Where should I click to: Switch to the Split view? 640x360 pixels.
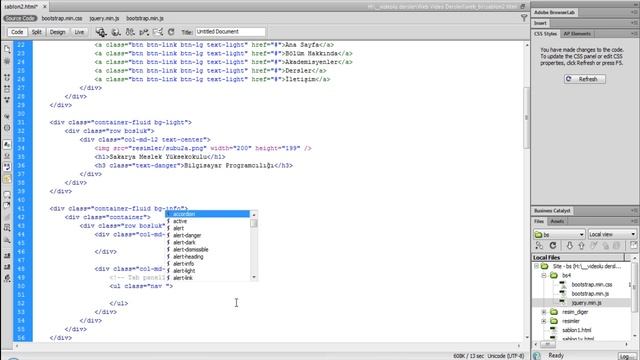coord(37,32)
